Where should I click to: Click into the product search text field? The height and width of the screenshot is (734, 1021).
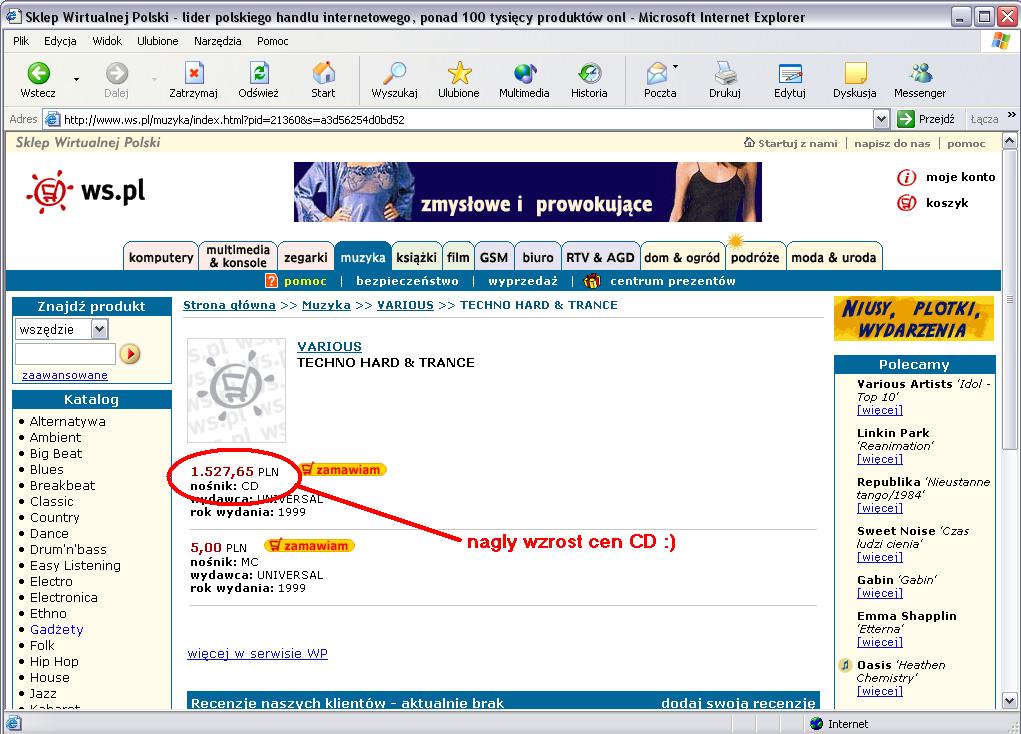(65, 354)
